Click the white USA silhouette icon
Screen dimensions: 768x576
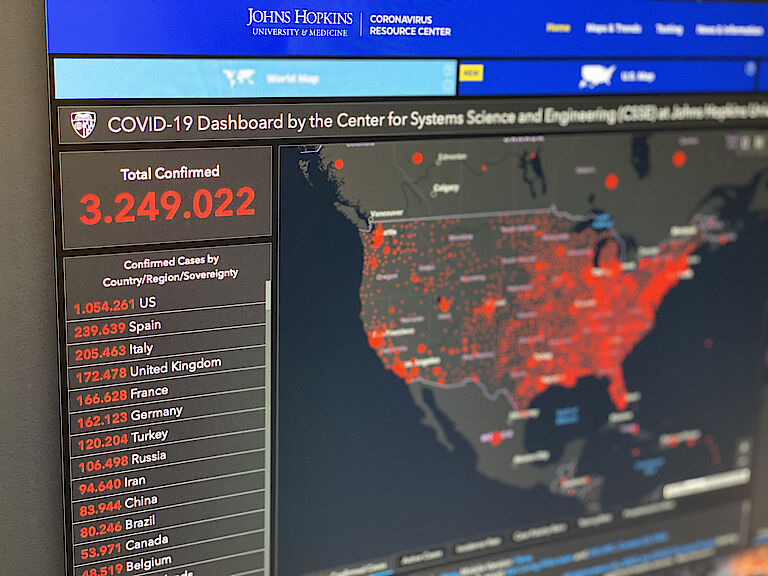pyautogui.click(x=596, y=76)
